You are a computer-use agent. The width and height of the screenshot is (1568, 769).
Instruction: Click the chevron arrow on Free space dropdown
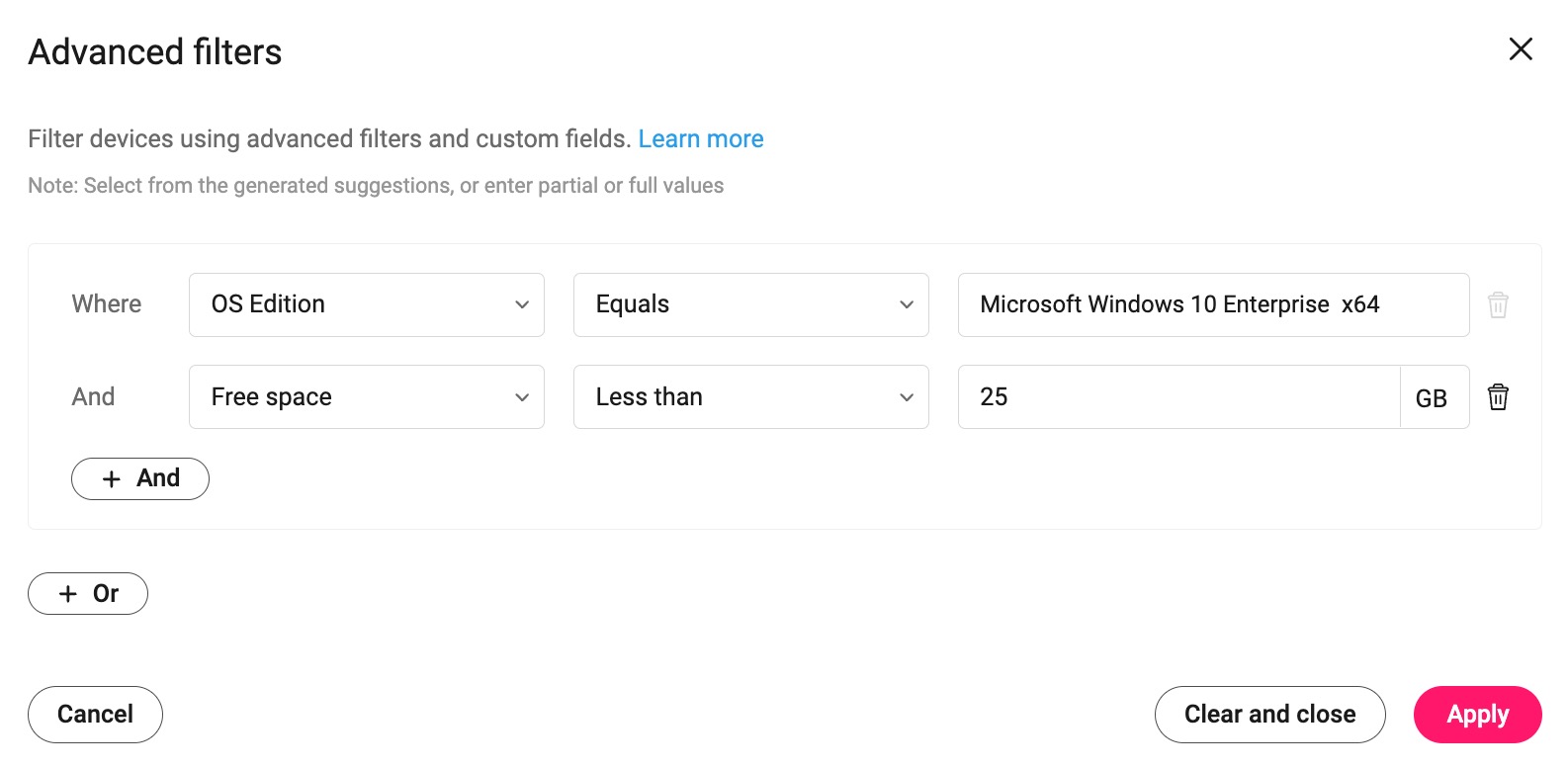(521, 397)
